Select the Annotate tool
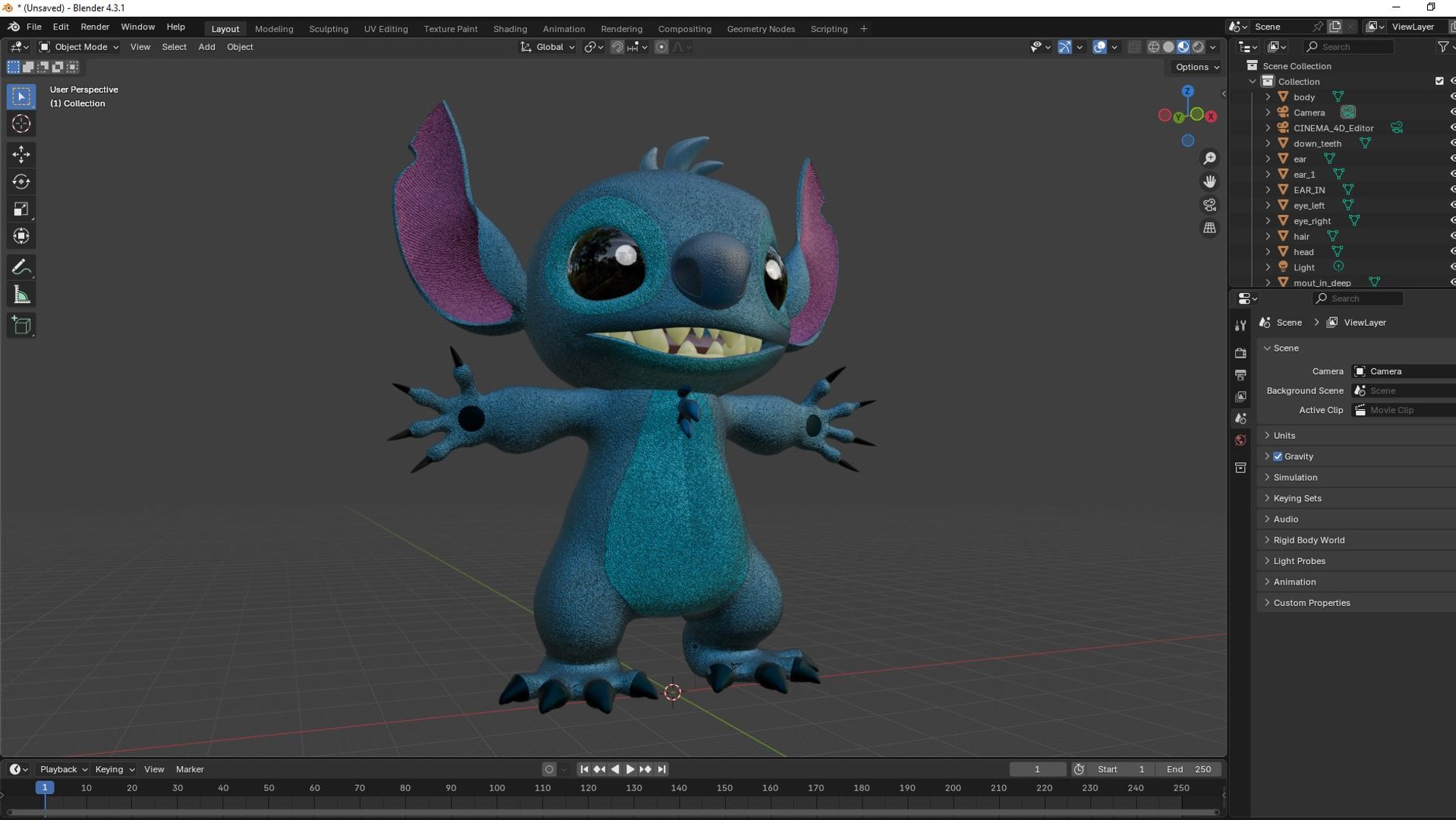Viewport: 1456px width, 820px height. click(x=21, y=267)
